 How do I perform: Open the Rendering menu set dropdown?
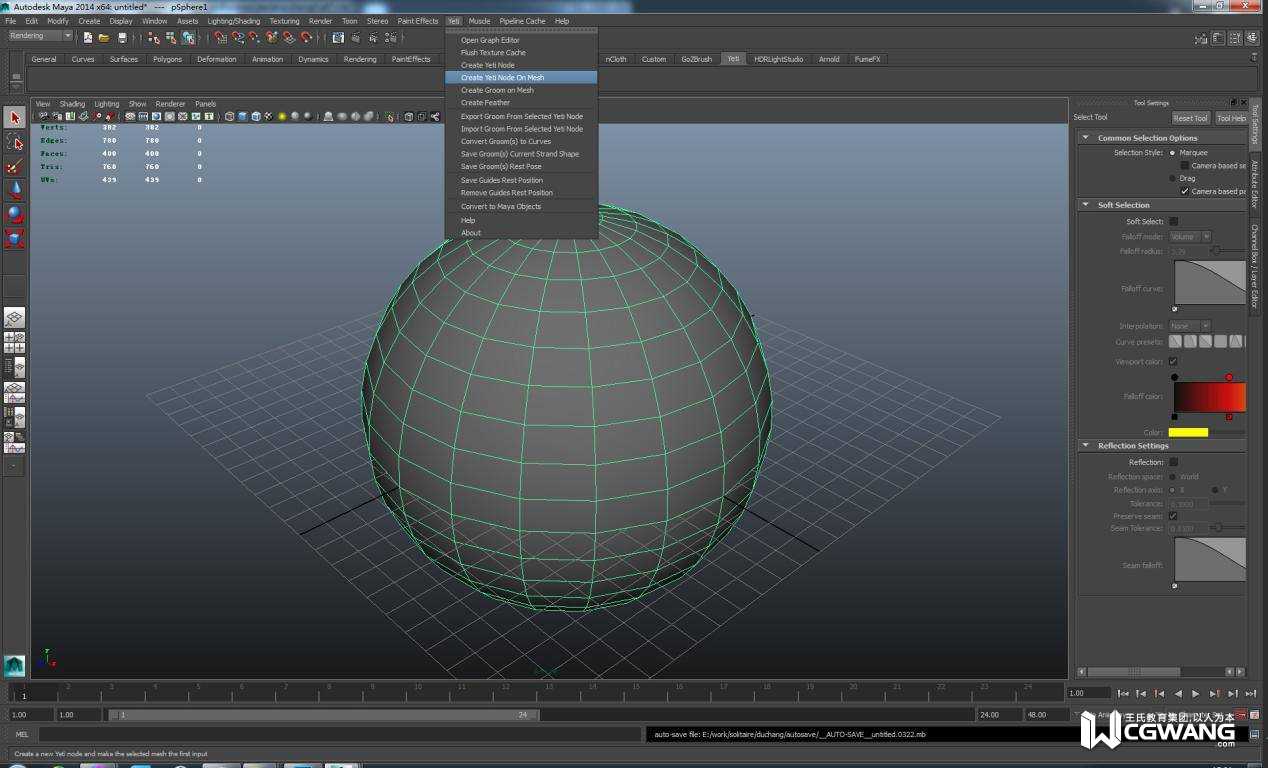[40, 36]
